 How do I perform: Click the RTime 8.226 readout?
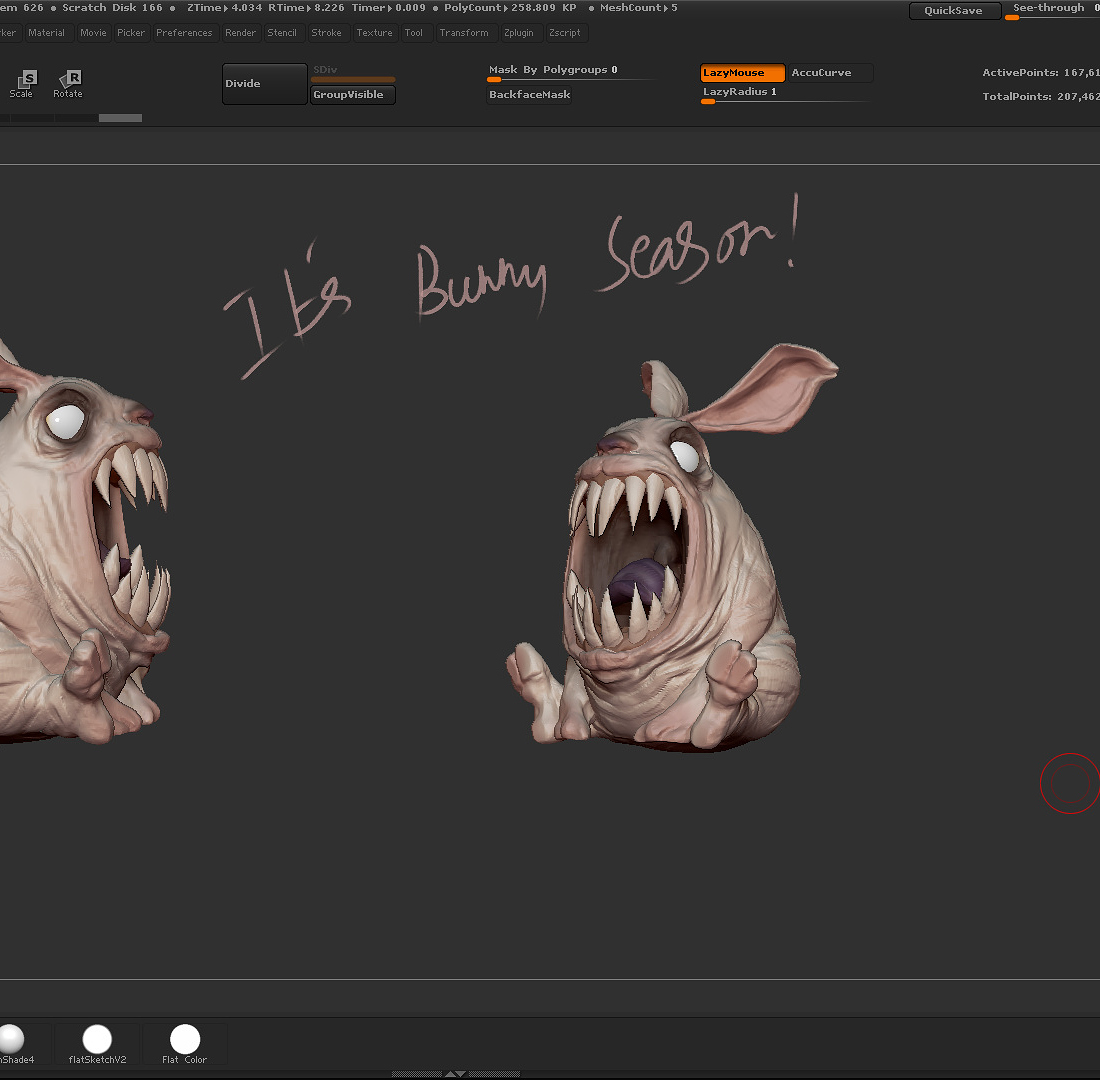coord(307,8)
